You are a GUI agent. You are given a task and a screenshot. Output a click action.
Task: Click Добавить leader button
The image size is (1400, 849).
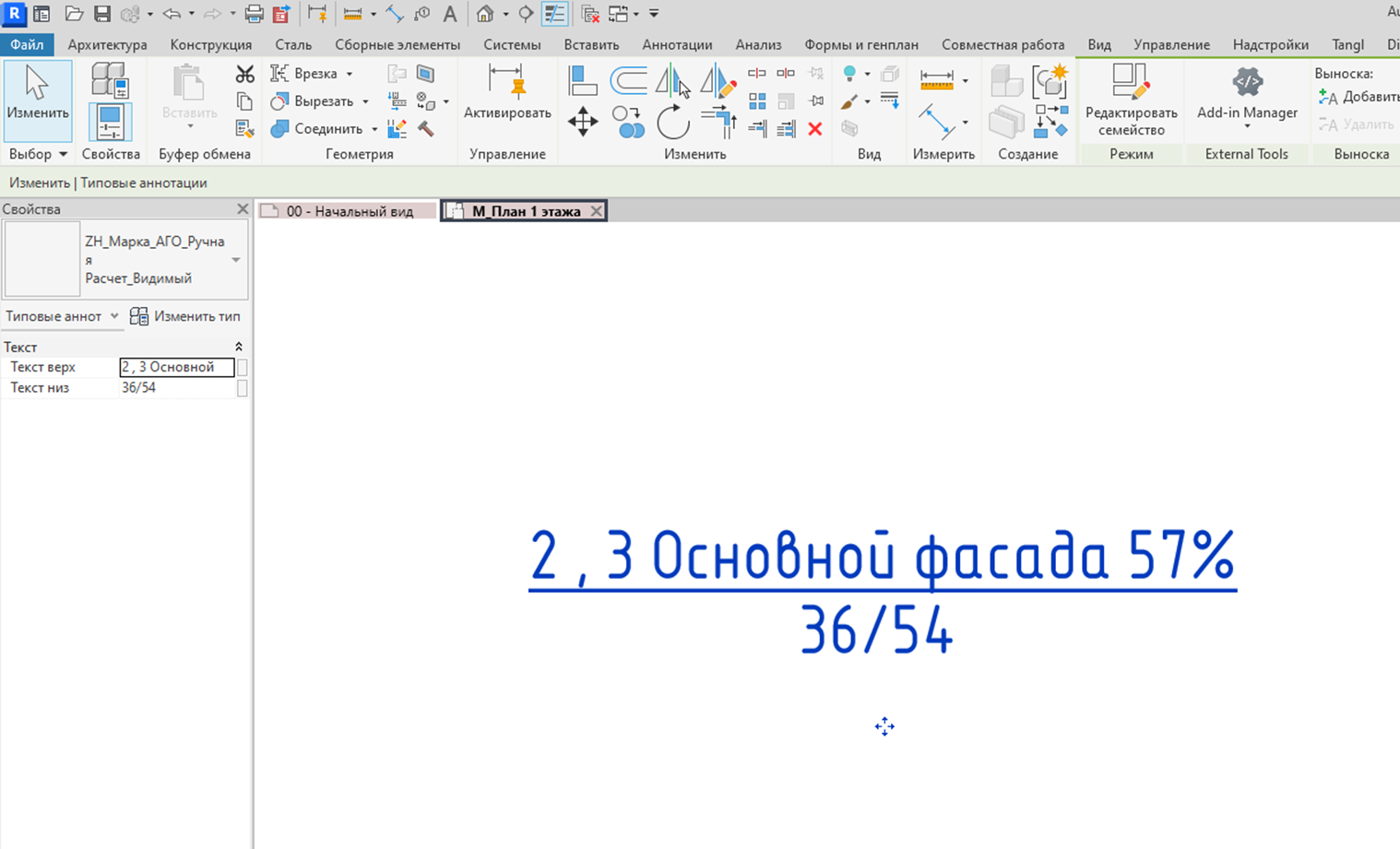pos(1358,97)
